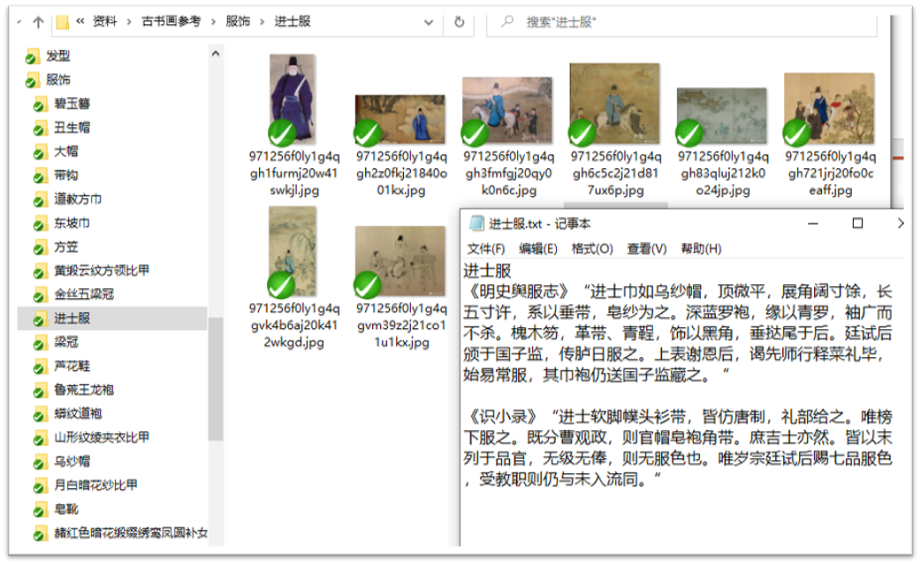Click file name gvm39z2j21co11u1kx.jpg
The width and height of the screenshot is (921, 565).
402,325
